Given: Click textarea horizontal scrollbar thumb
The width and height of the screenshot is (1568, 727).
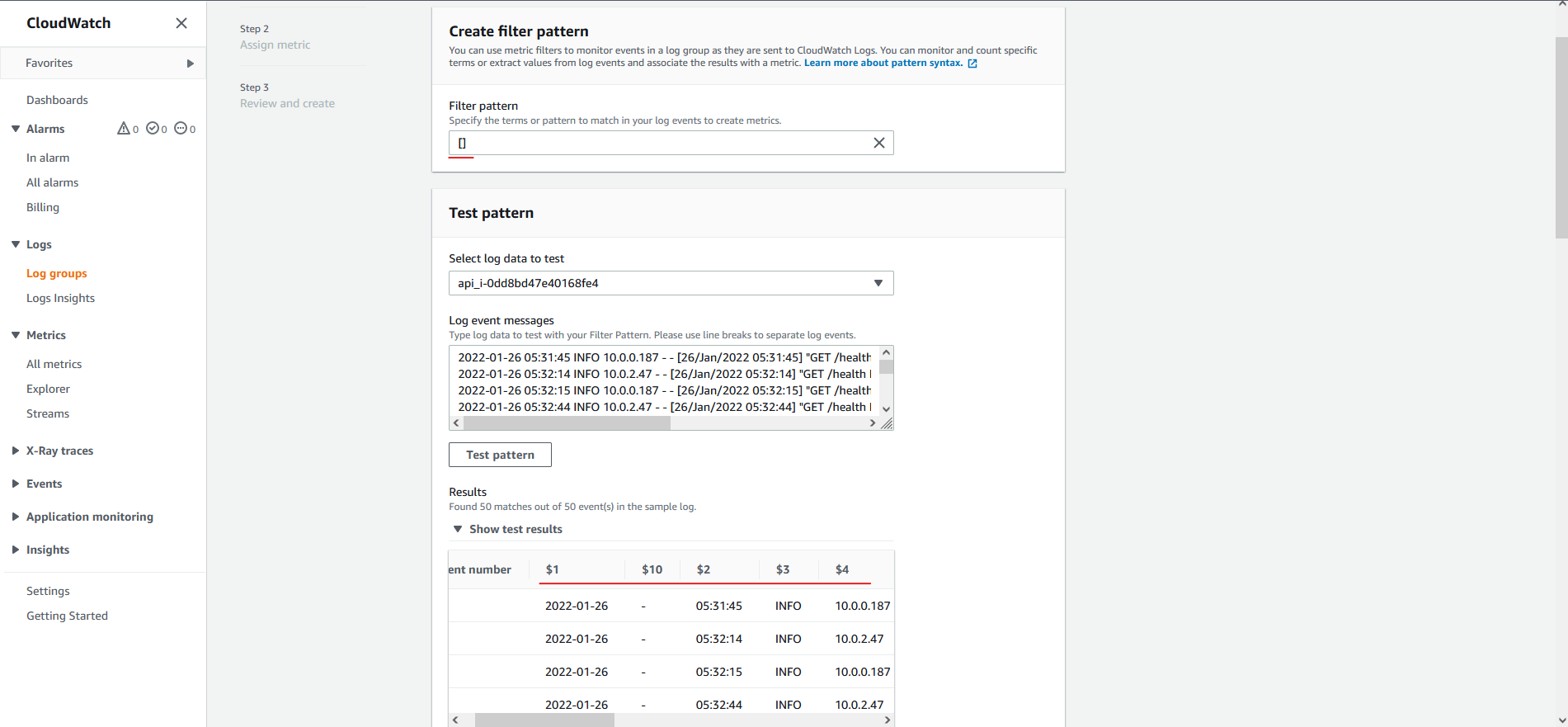Looking at the screenshot, I should tap(567, 423).
